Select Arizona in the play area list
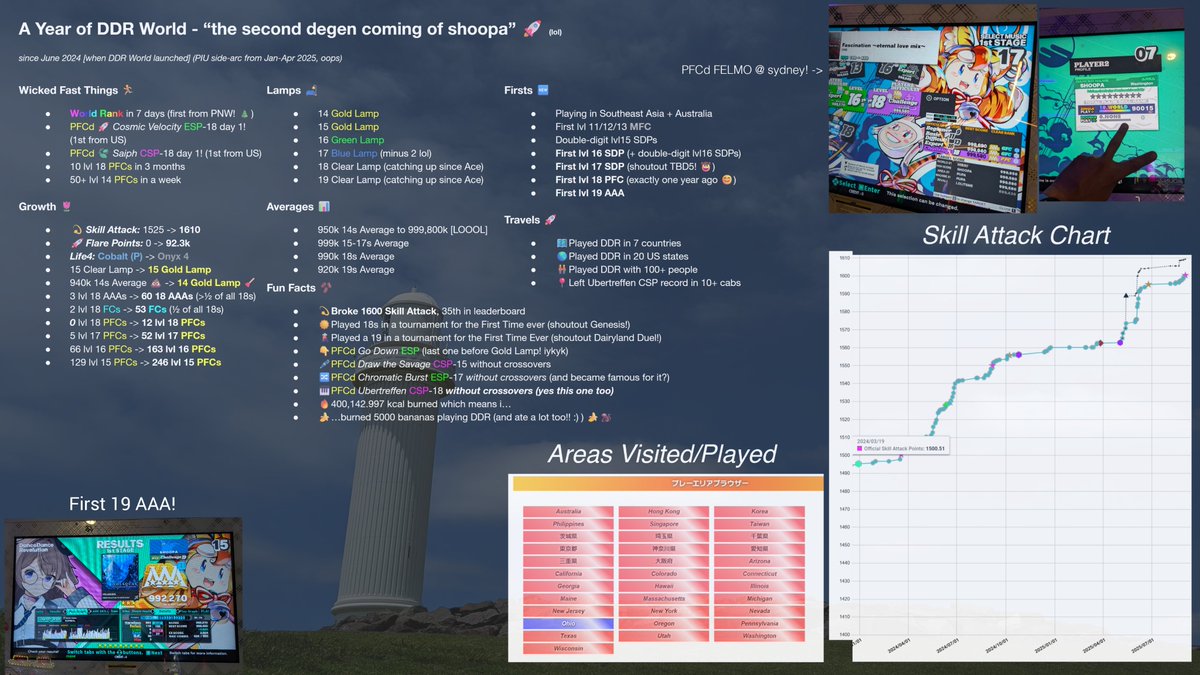 pyautogui.click(x=760, y=561)
